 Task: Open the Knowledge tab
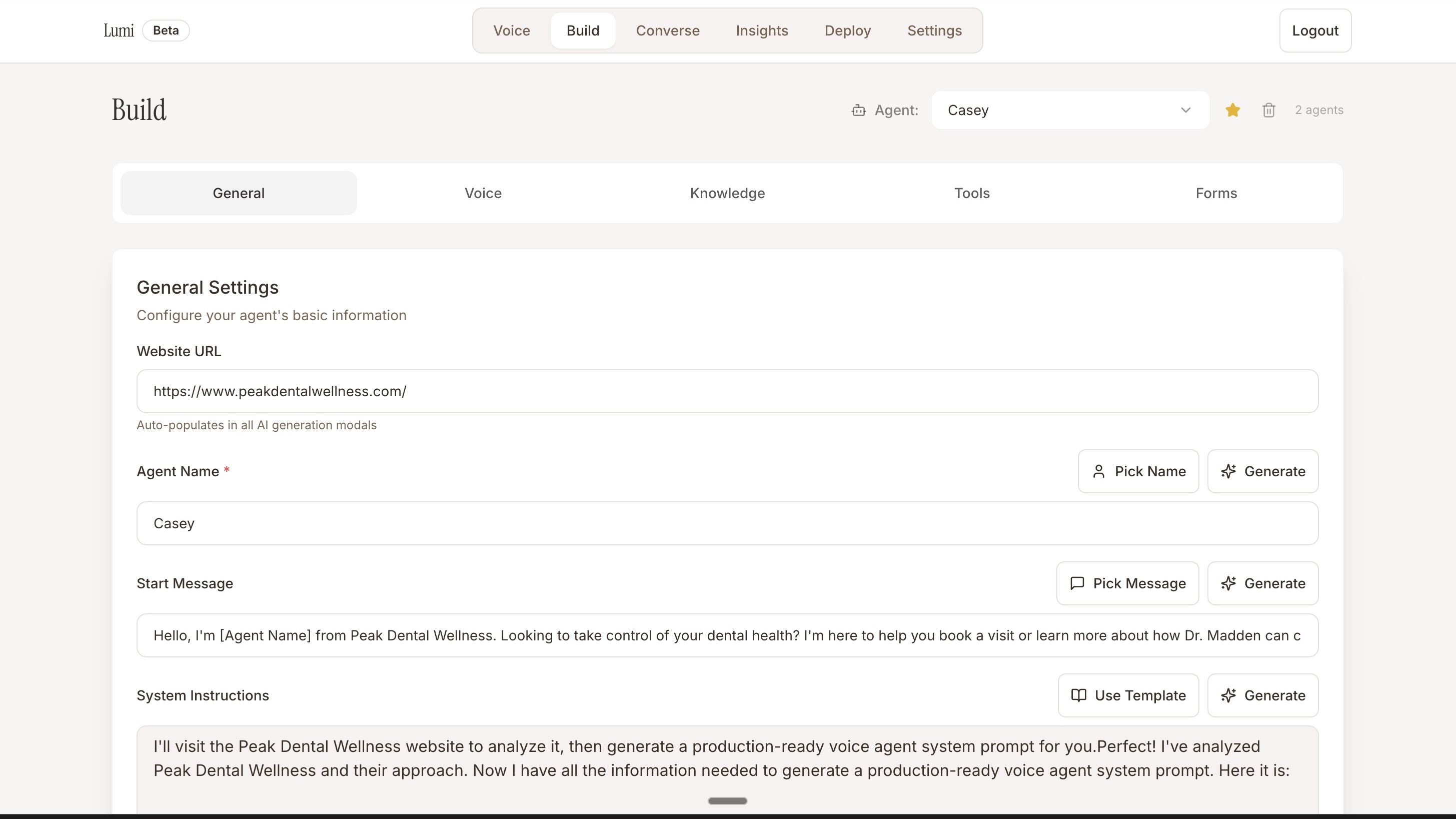(x=727, y=193)
